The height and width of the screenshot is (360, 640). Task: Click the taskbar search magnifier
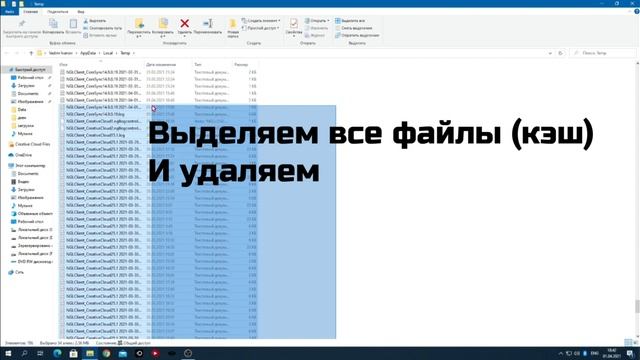(24, 353)
